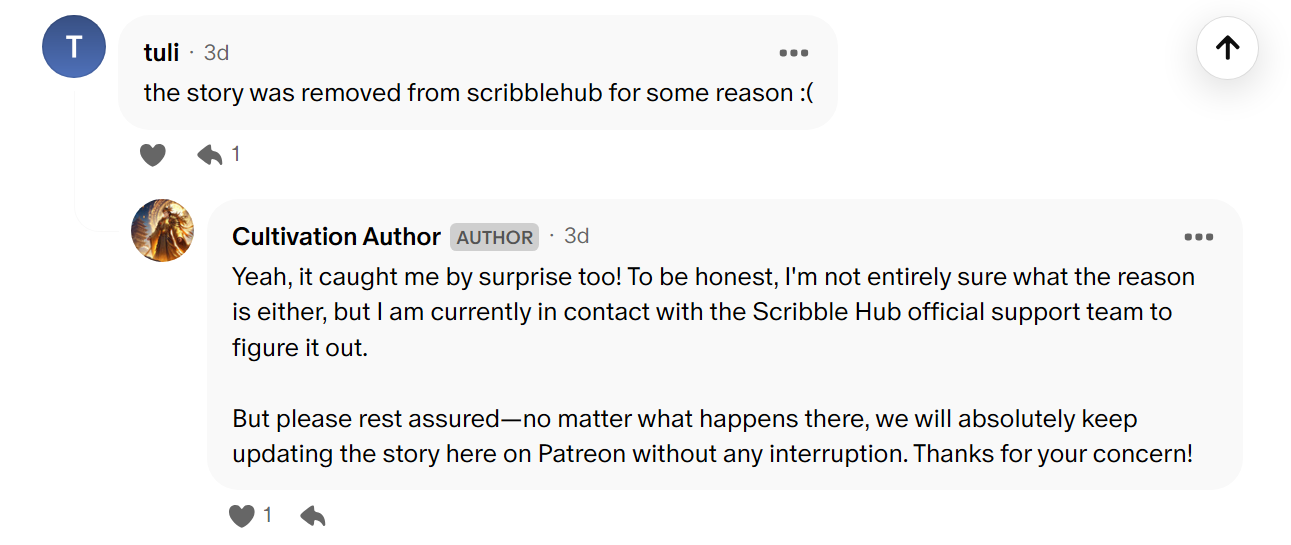Screen dimensions: 1291x545
Task: Visit tuli's profile via username
Action: point(161,53)
